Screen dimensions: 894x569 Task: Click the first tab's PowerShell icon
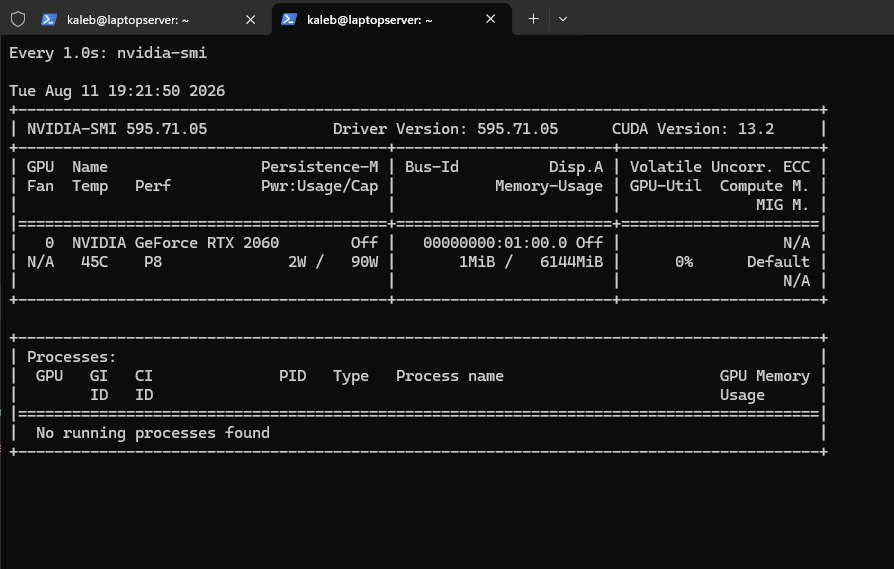49,19
